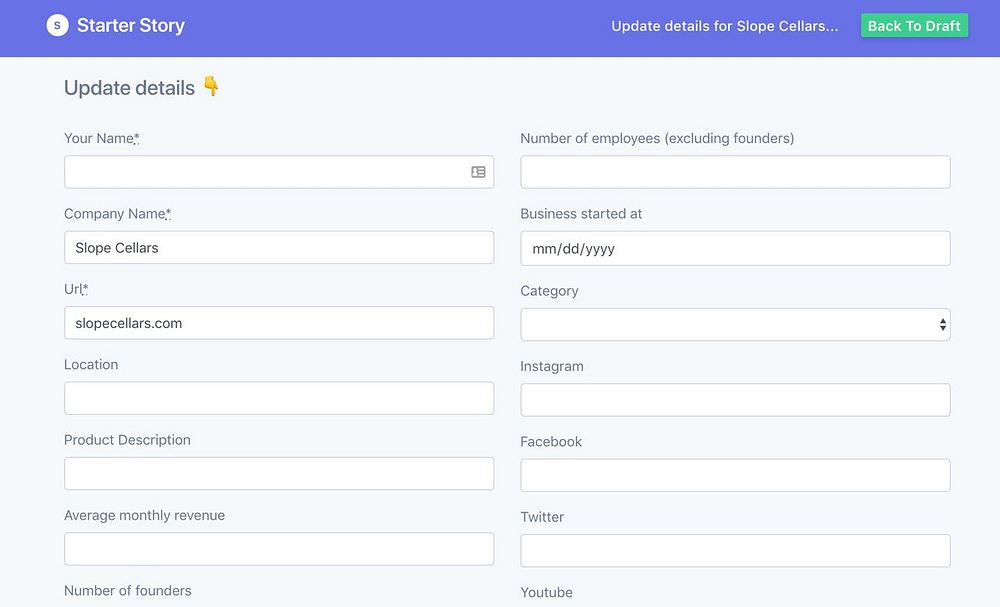Focus the Your Name input field
Viewport: 1000px width, 607px height.
[265, 172]
